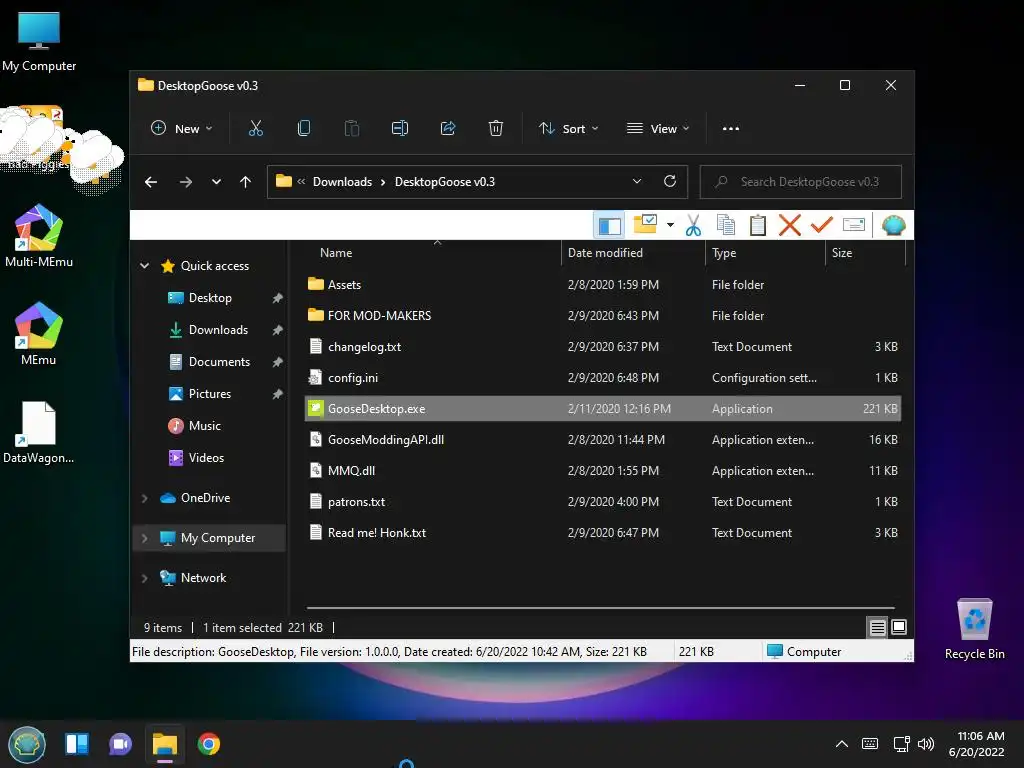Click the orange checkmark properties icon

[x=822, y=225]
